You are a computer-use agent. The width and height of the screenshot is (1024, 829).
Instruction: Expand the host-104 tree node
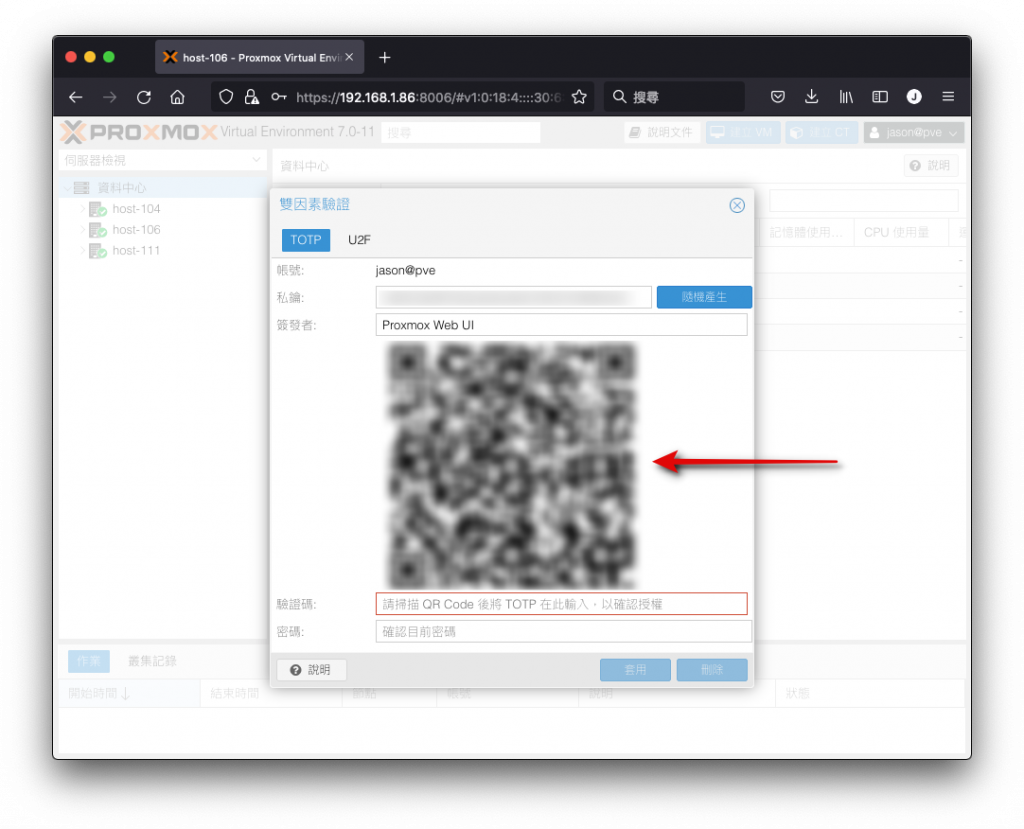coord(83,209)
